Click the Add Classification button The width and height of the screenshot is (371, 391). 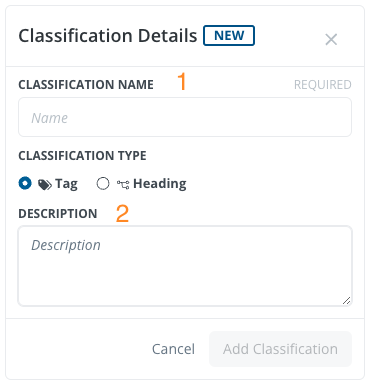(280, 349)
